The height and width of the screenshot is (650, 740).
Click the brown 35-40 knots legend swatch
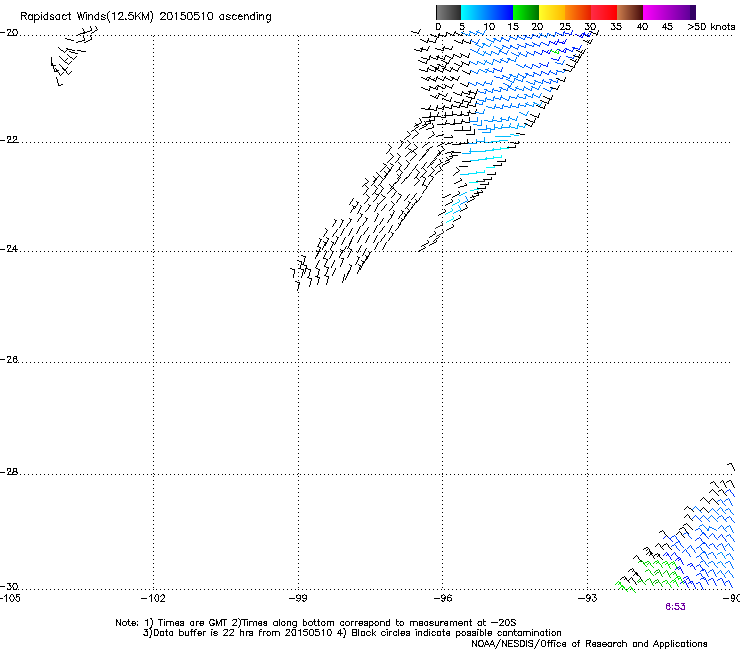point(630,12)
